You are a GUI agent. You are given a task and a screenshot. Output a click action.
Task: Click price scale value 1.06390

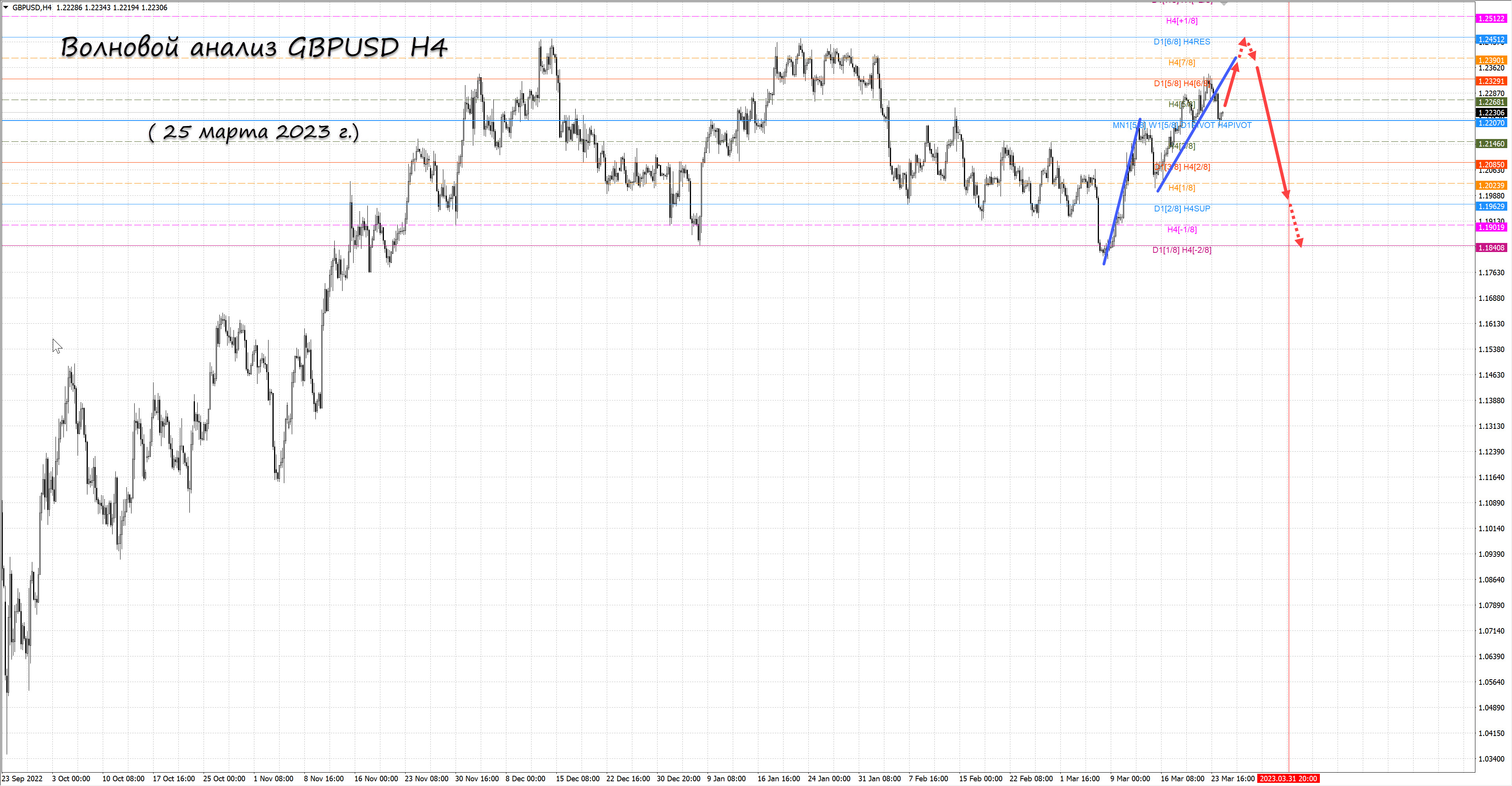coord(1491,656)
